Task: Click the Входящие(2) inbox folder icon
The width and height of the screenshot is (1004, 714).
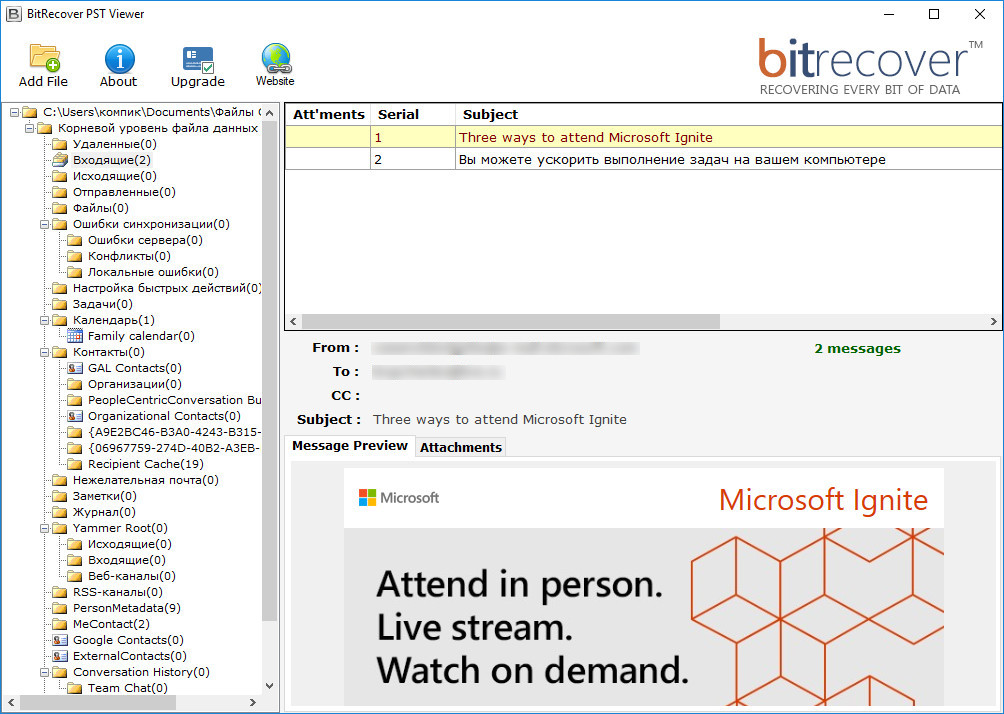Action: (60, 159)
